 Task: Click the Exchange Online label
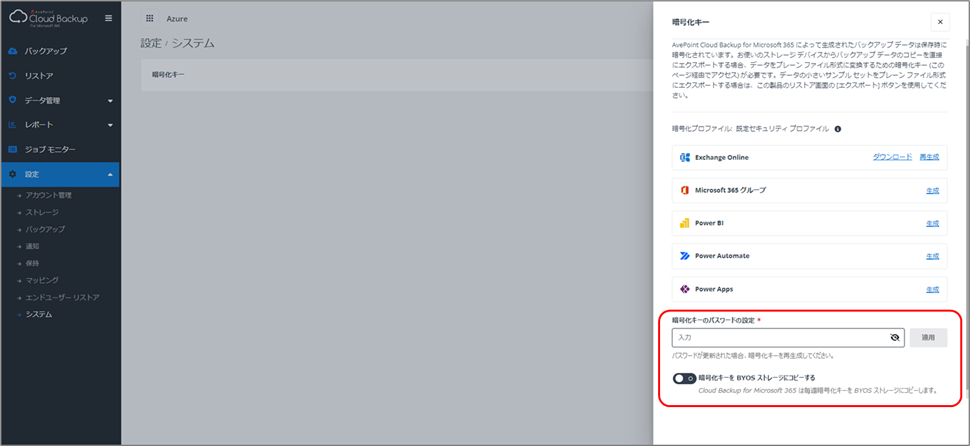pyautogui.click(x=721, y=158)
